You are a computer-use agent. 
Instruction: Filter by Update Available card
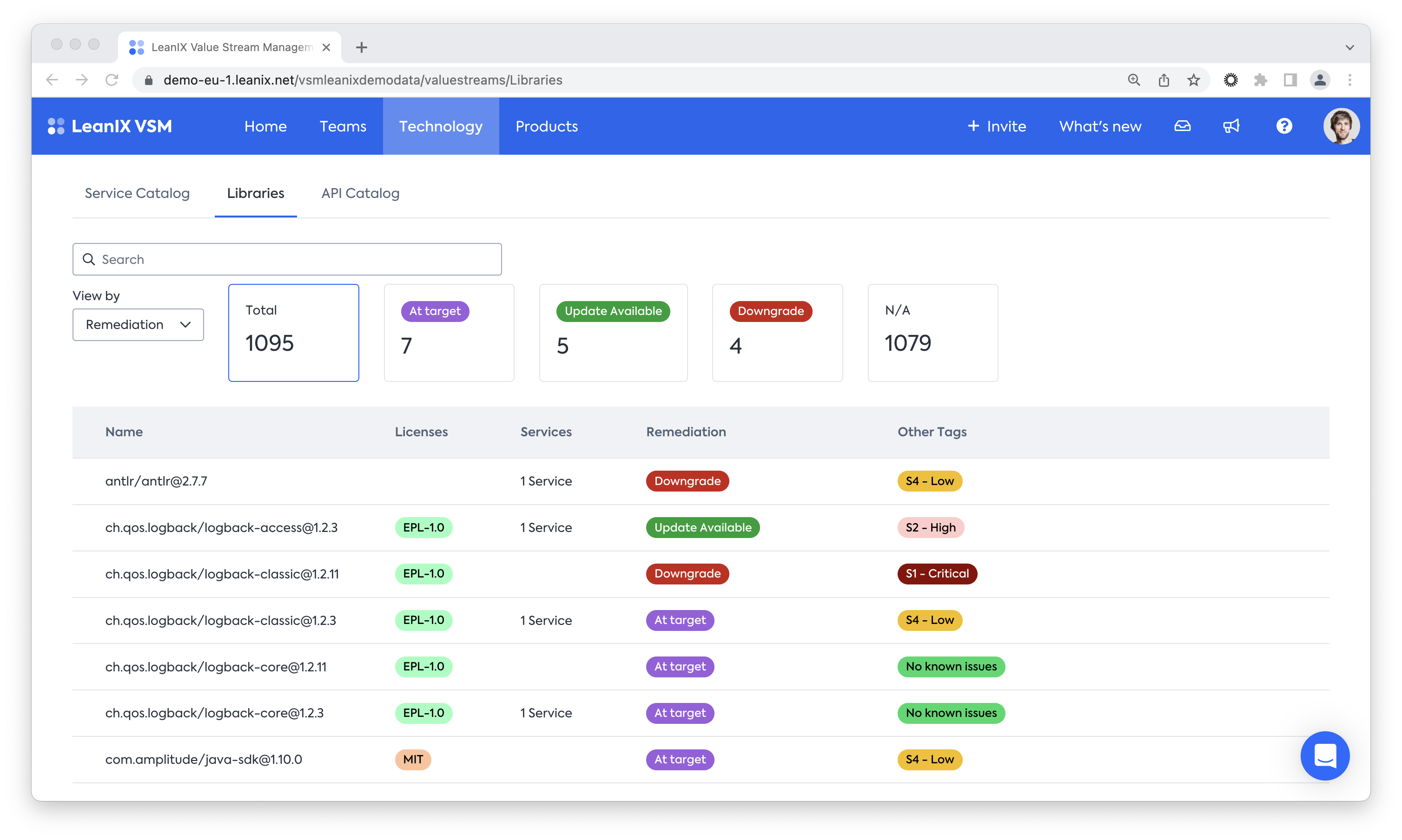(x=613, y=333)
